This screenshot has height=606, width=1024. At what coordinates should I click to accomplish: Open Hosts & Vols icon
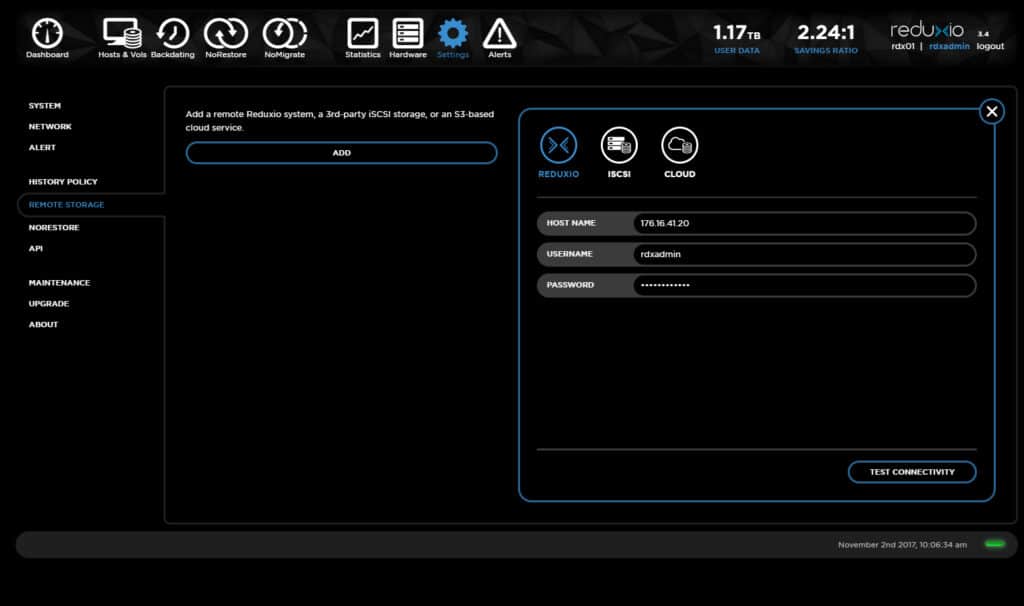[122, 33]
